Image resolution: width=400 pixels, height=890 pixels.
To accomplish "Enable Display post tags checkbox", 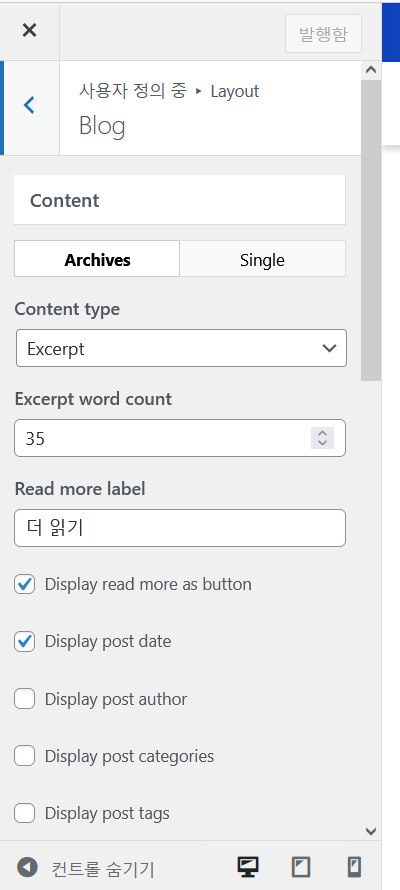I will pos(24,813).
